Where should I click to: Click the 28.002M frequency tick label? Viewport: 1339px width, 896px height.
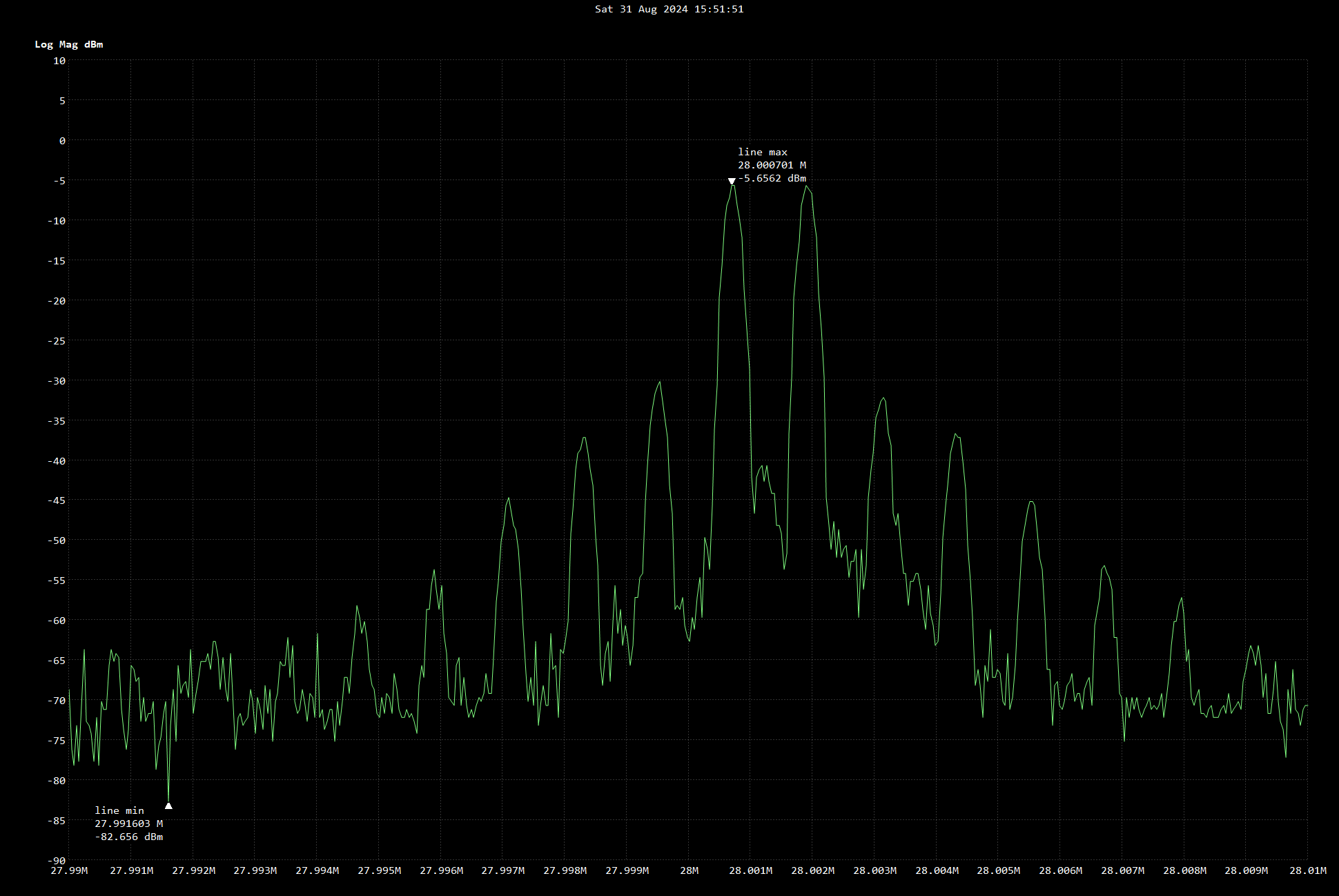pyautogui.click(x=812, y=870)
